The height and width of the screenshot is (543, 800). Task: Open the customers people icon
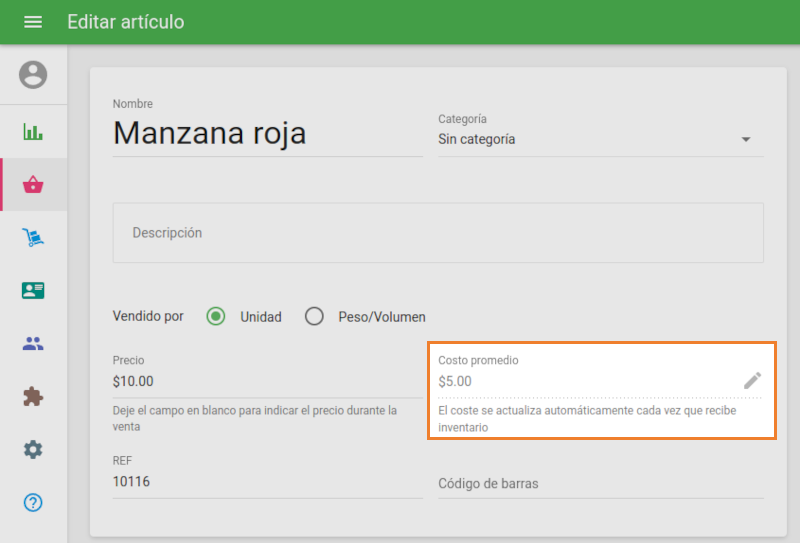pyautogui.click(x=33, y=344)
